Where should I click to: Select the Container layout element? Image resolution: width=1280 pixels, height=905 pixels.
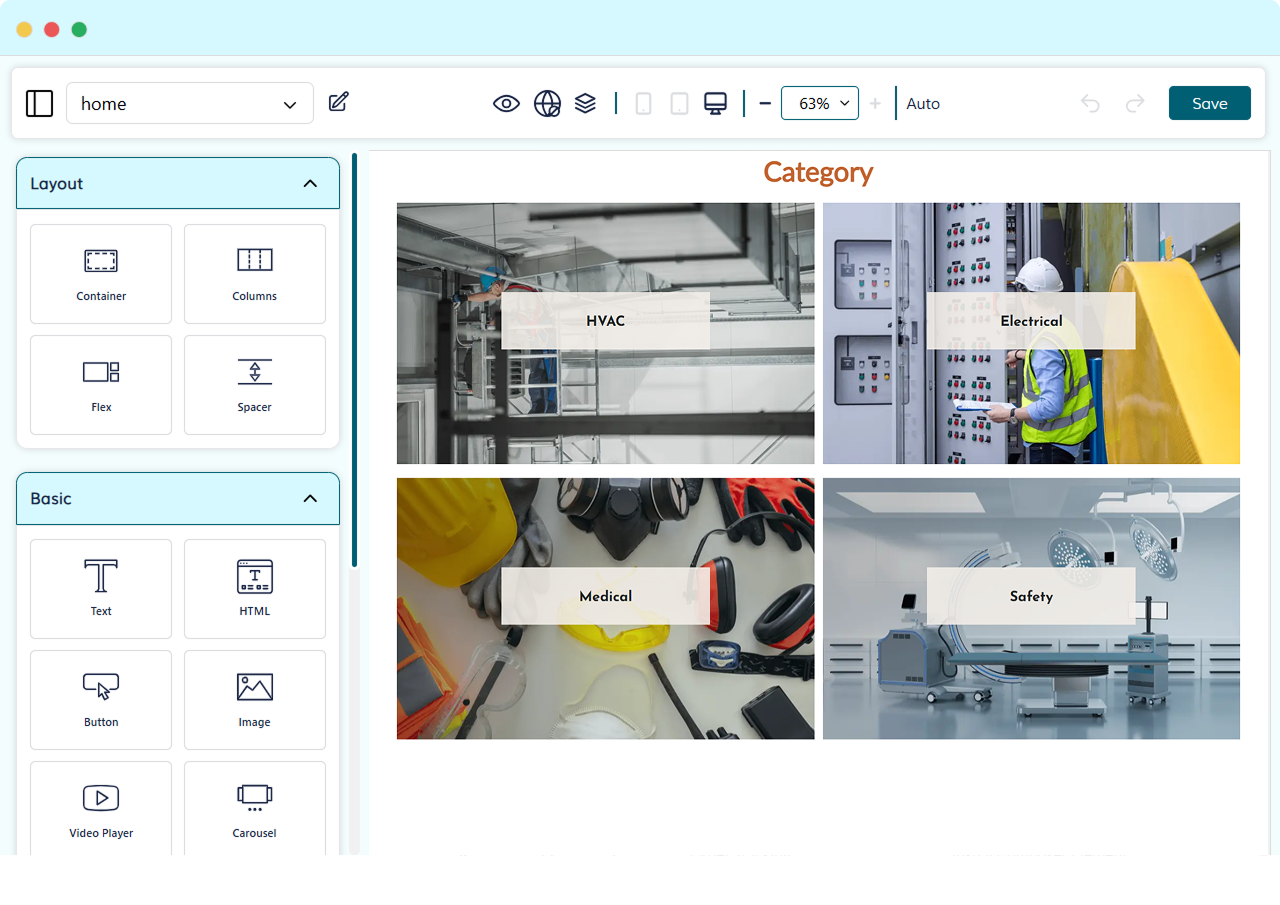[x=101, y=274]
